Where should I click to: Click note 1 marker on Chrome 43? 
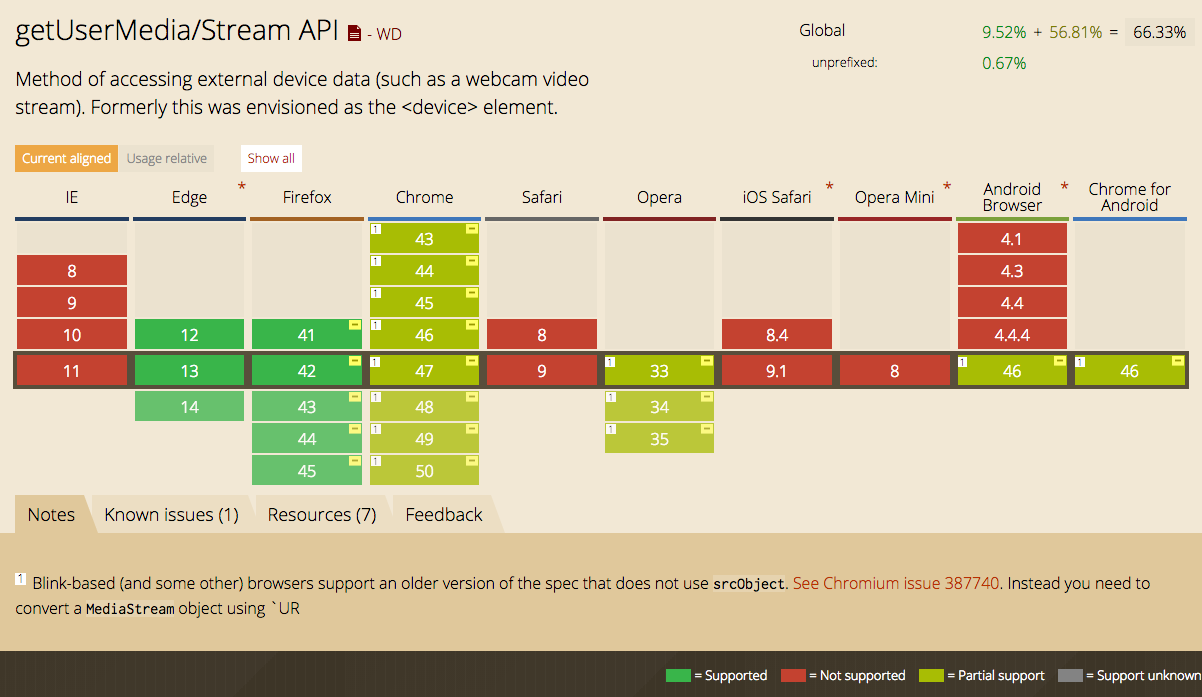click(x=376, y=230)
